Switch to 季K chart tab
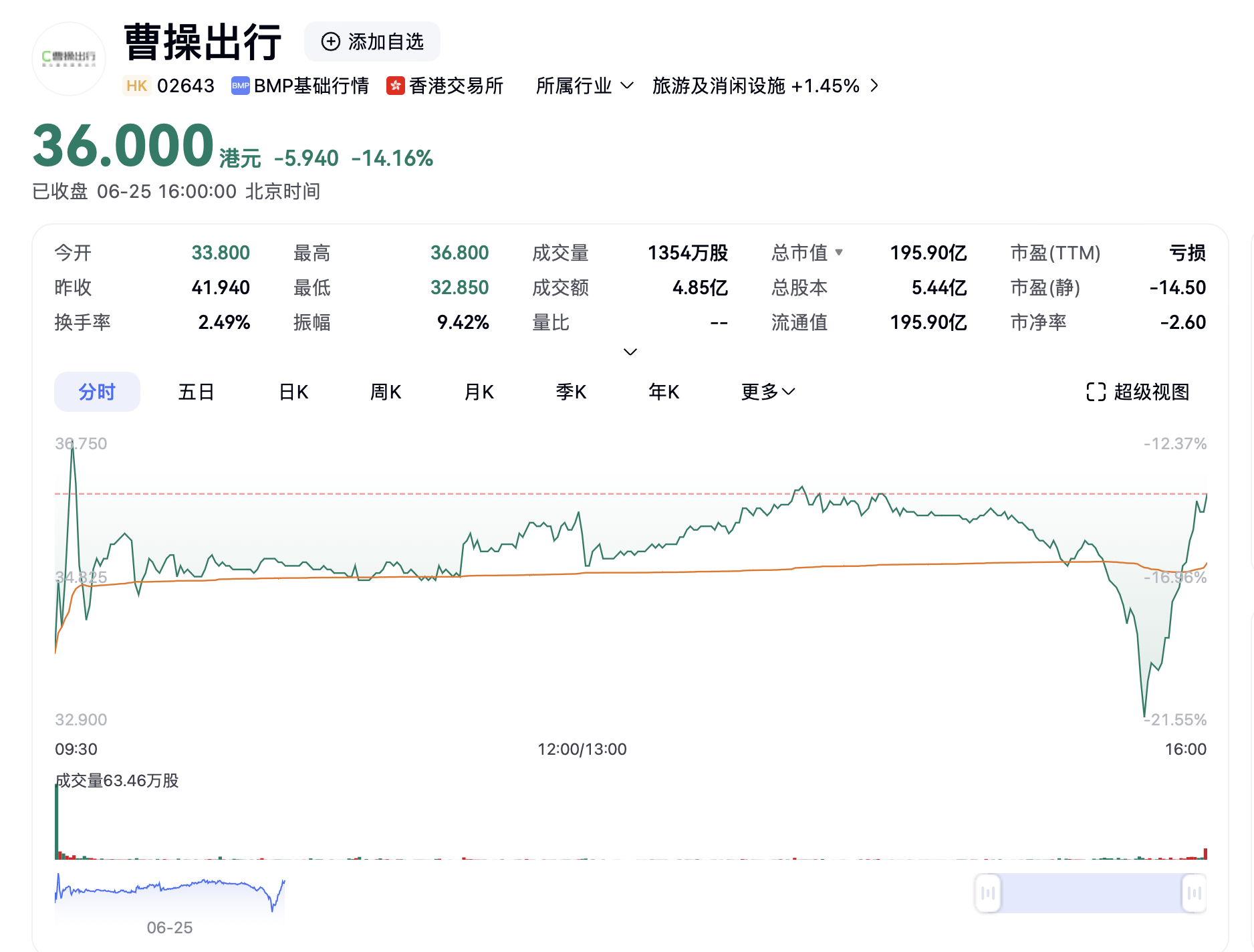This screenshot has height=952, width=1254. click(571, 392)
